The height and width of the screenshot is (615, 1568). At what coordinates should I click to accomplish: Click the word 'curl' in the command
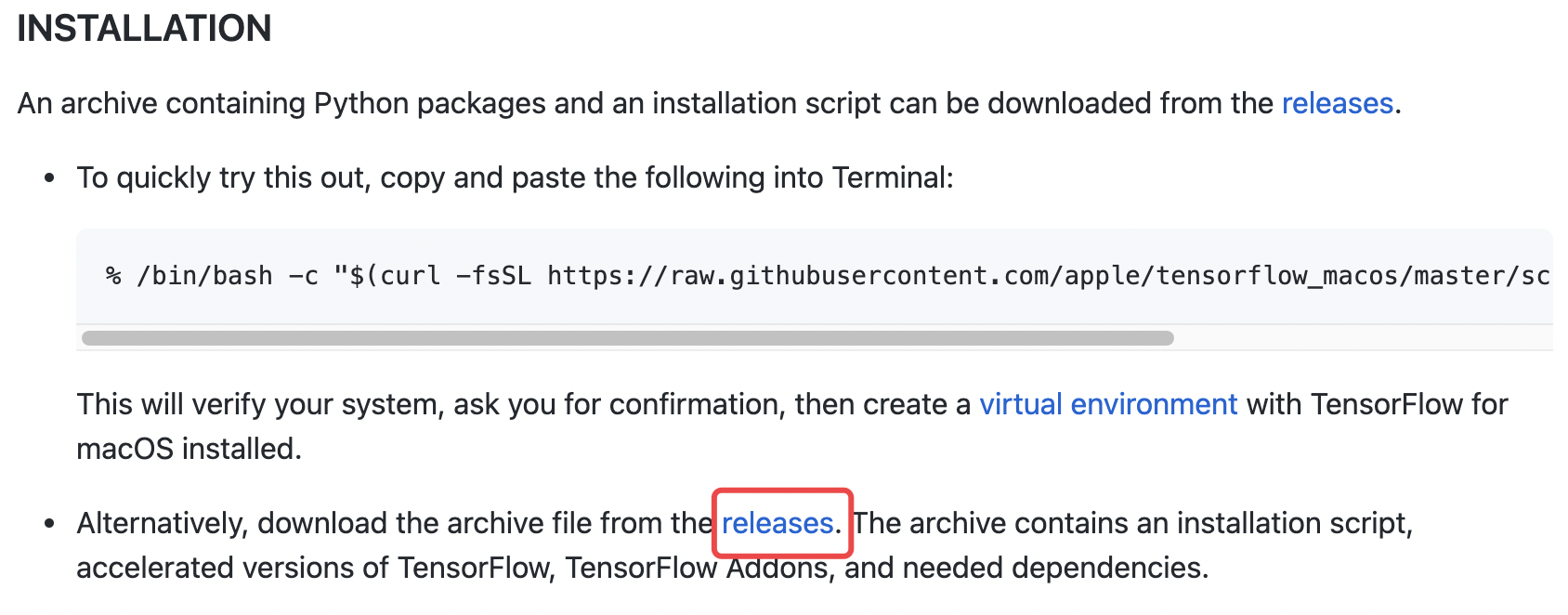point(411,276)
